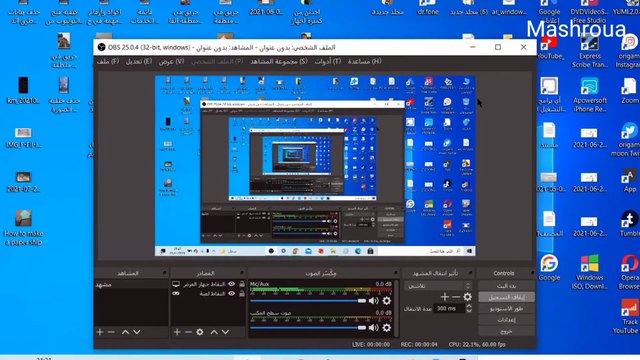
Task: Lock the game capture source
Action: click(x=242, y=293)
